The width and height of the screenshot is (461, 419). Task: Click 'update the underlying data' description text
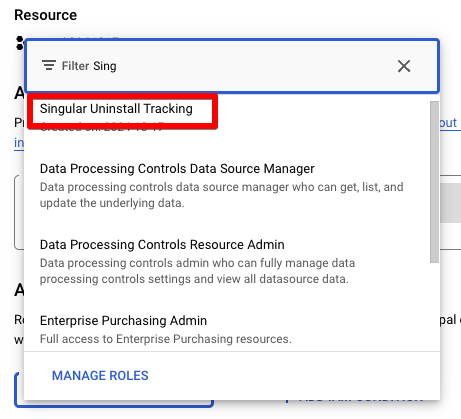tap(112, 203)
